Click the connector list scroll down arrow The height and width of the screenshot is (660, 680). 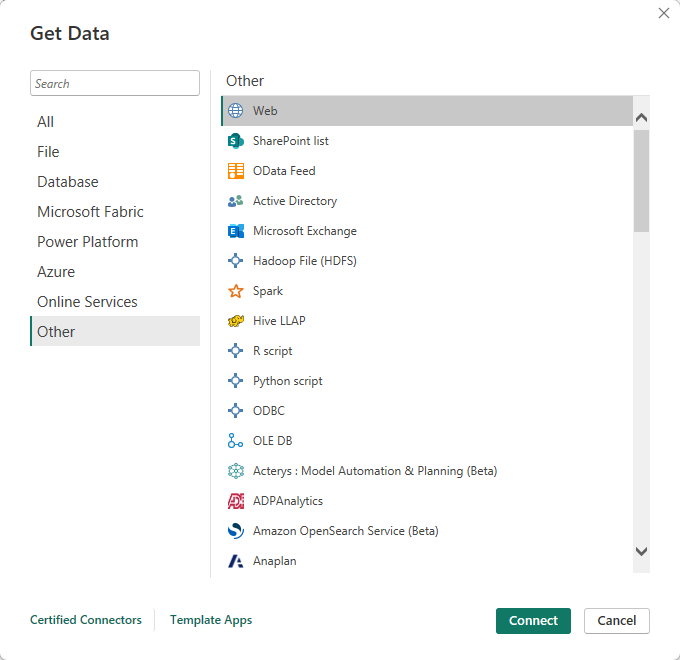click(641, 551)
